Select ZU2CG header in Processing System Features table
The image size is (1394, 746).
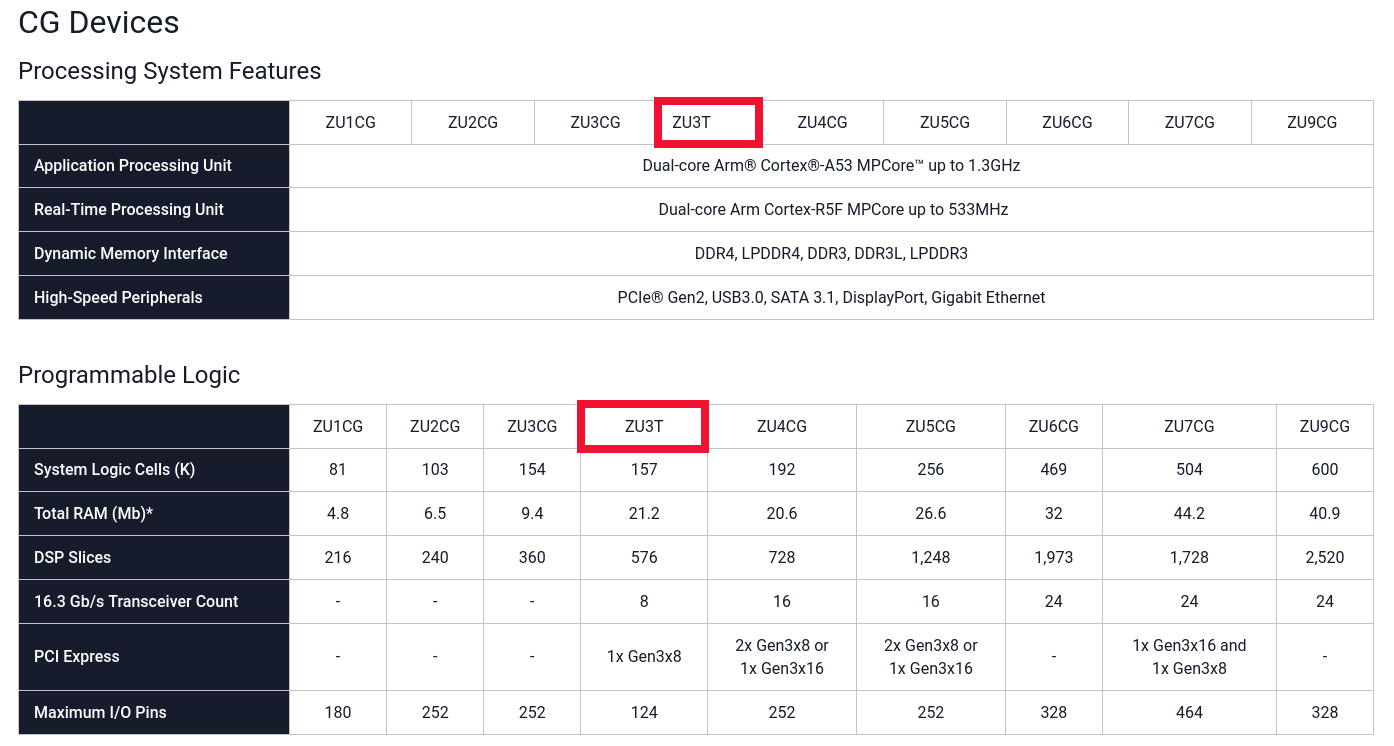[473, 122]
